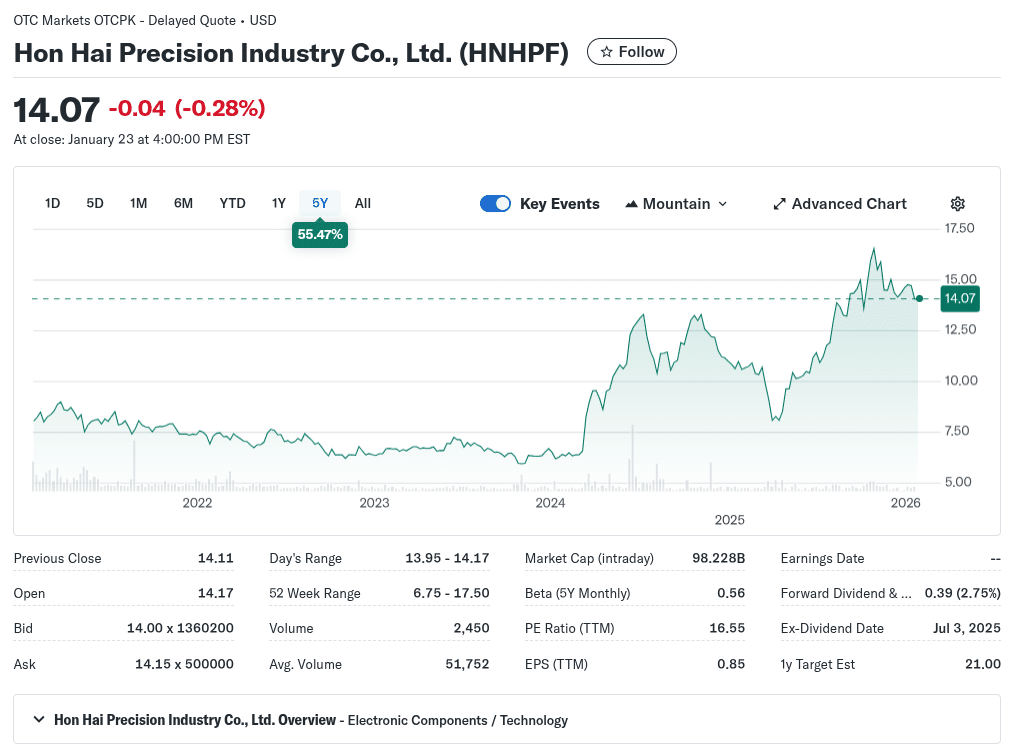Open the Advanced Chart link
1028x746 pixels.
tap(848, 204)
